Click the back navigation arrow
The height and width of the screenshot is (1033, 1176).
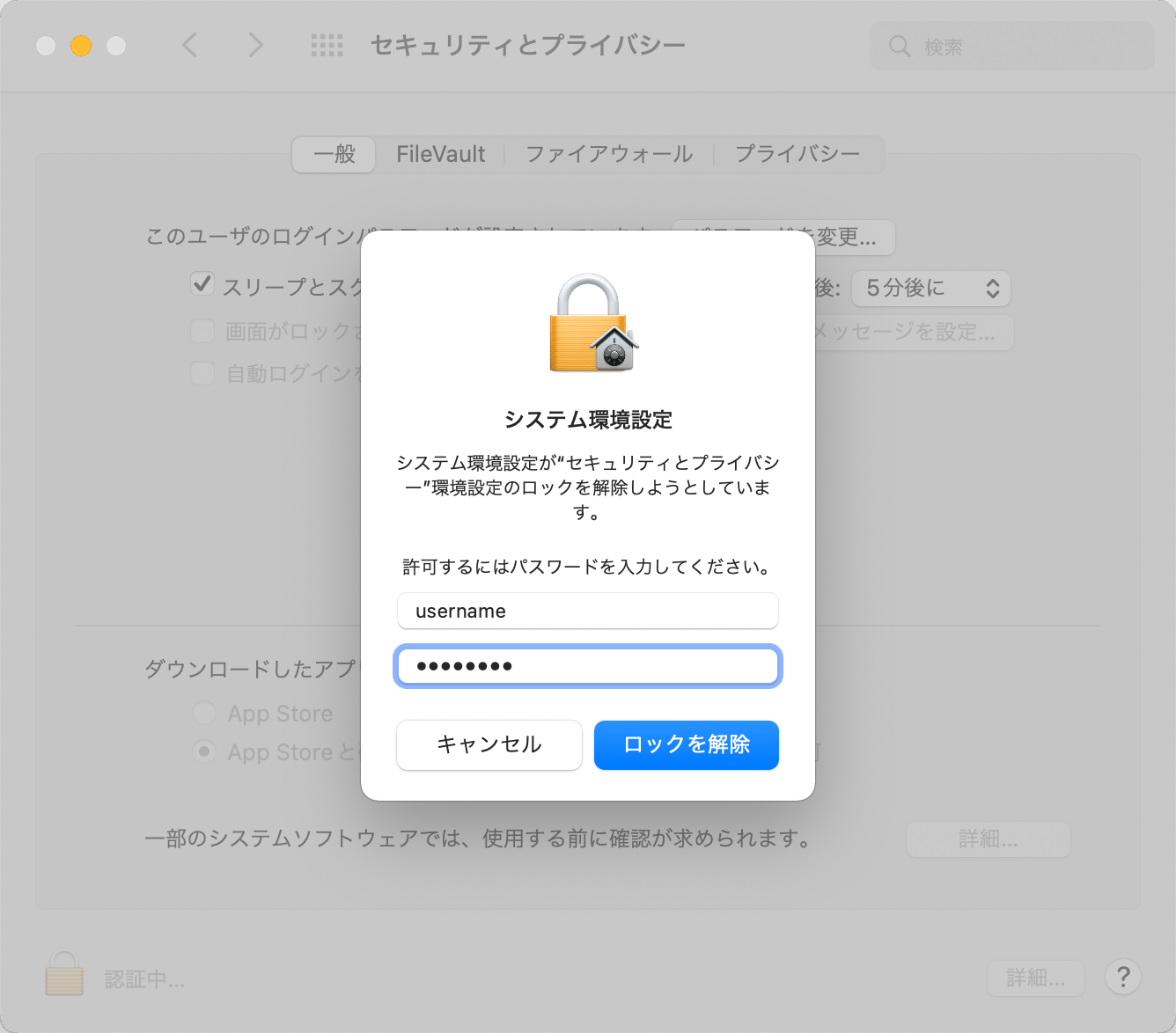(190, 45)
